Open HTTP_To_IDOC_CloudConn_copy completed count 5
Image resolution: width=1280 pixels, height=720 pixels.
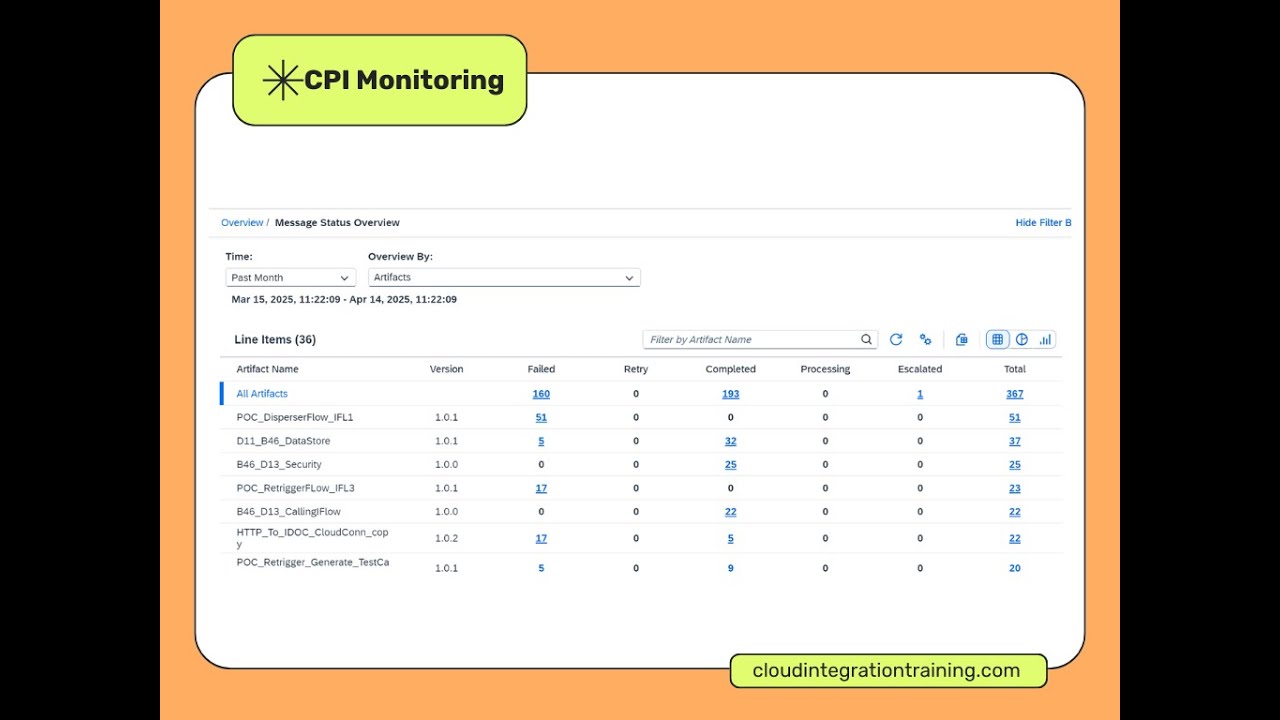coord(731,538)
